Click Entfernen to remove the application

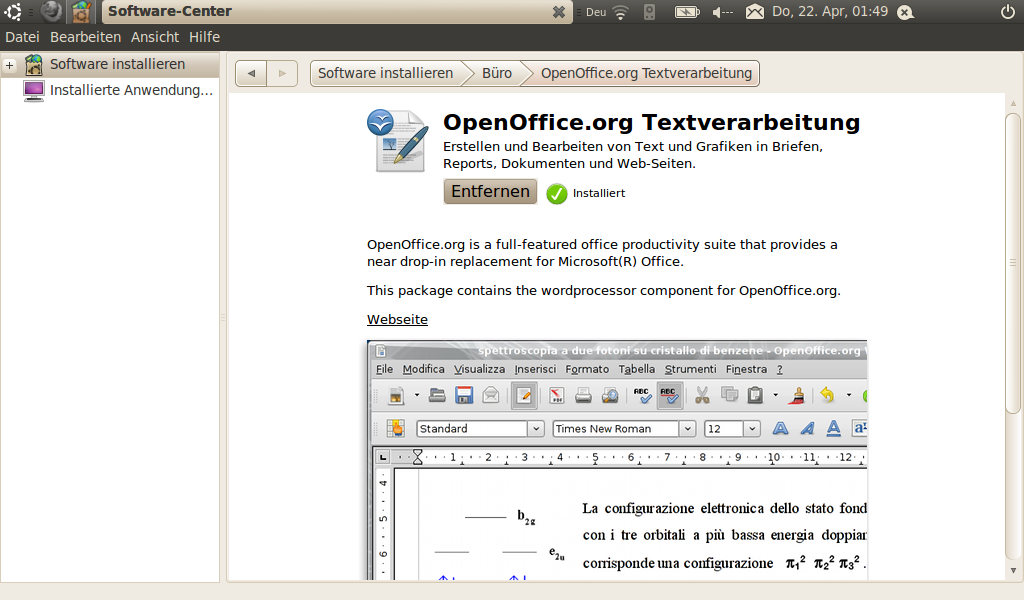point(490,191)
